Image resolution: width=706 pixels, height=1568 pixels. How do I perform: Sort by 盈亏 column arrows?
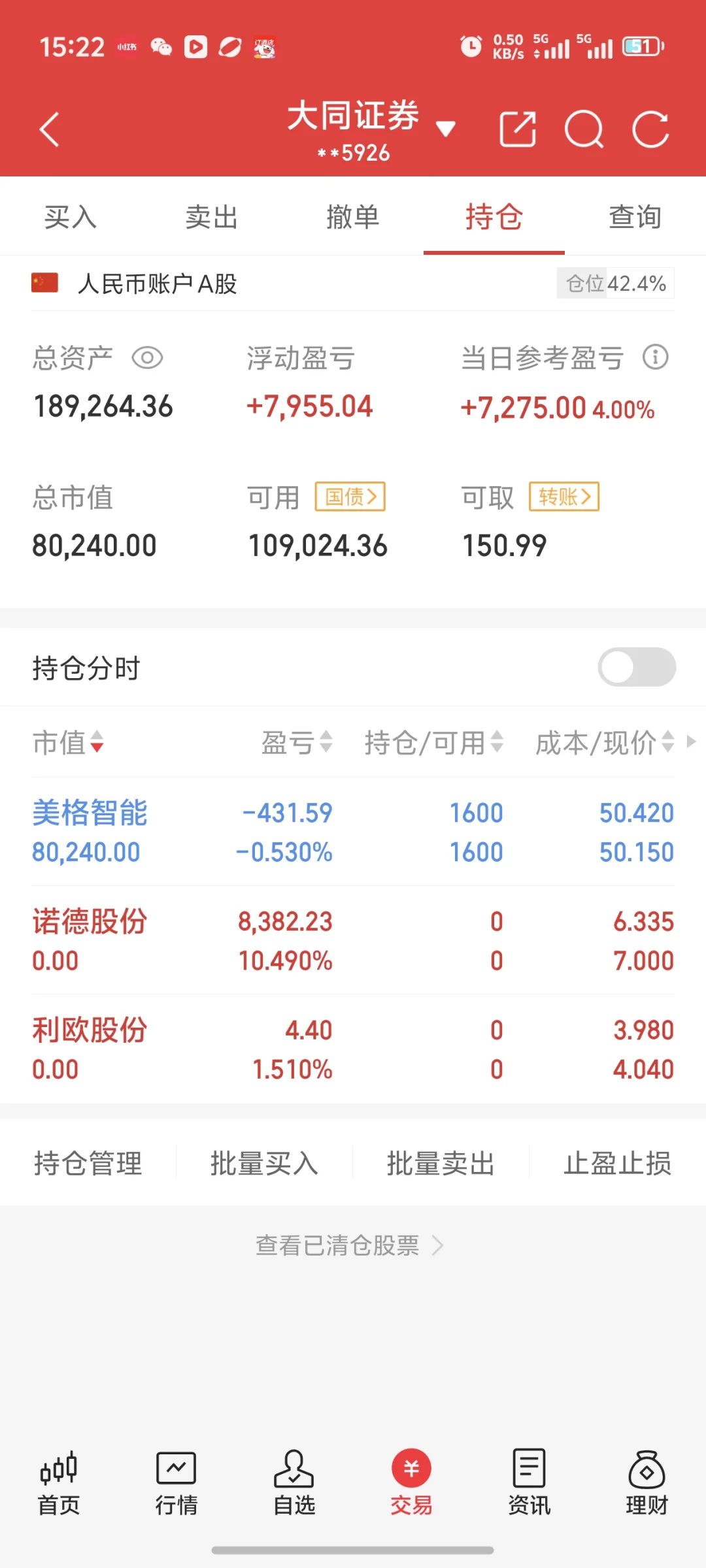297,743
